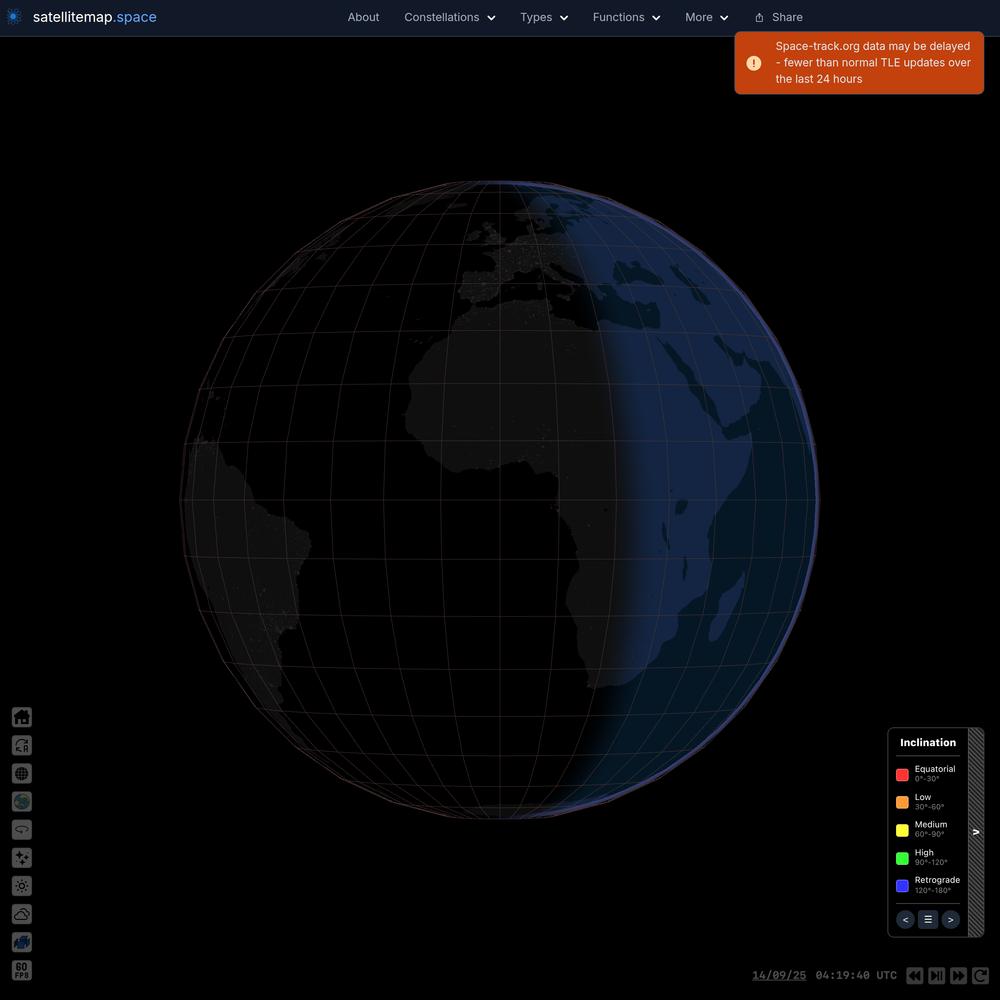Reset time with the refresh icon
Viewport: 1000px width, 1000px height.
[980, 975]
